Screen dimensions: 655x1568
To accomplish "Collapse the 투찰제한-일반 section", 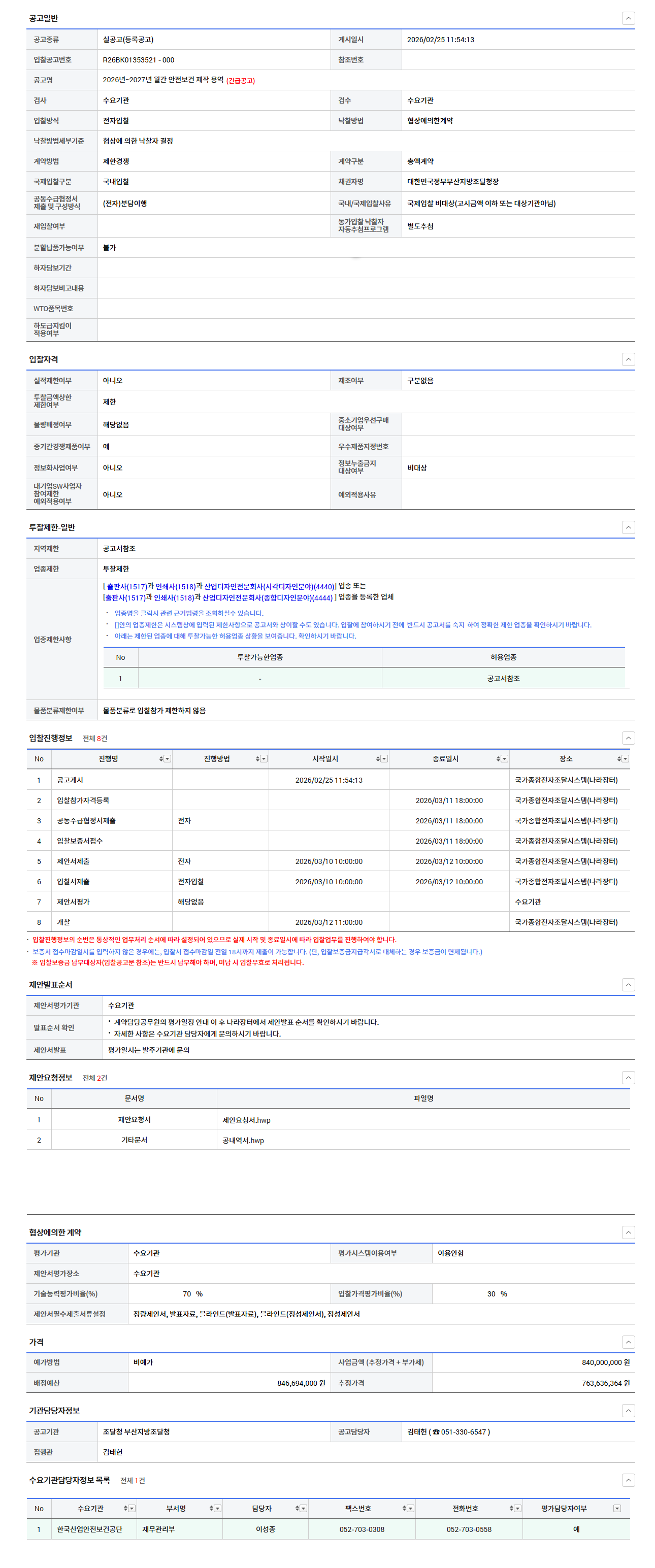I will pyautogui.click(x=628, y=527).
